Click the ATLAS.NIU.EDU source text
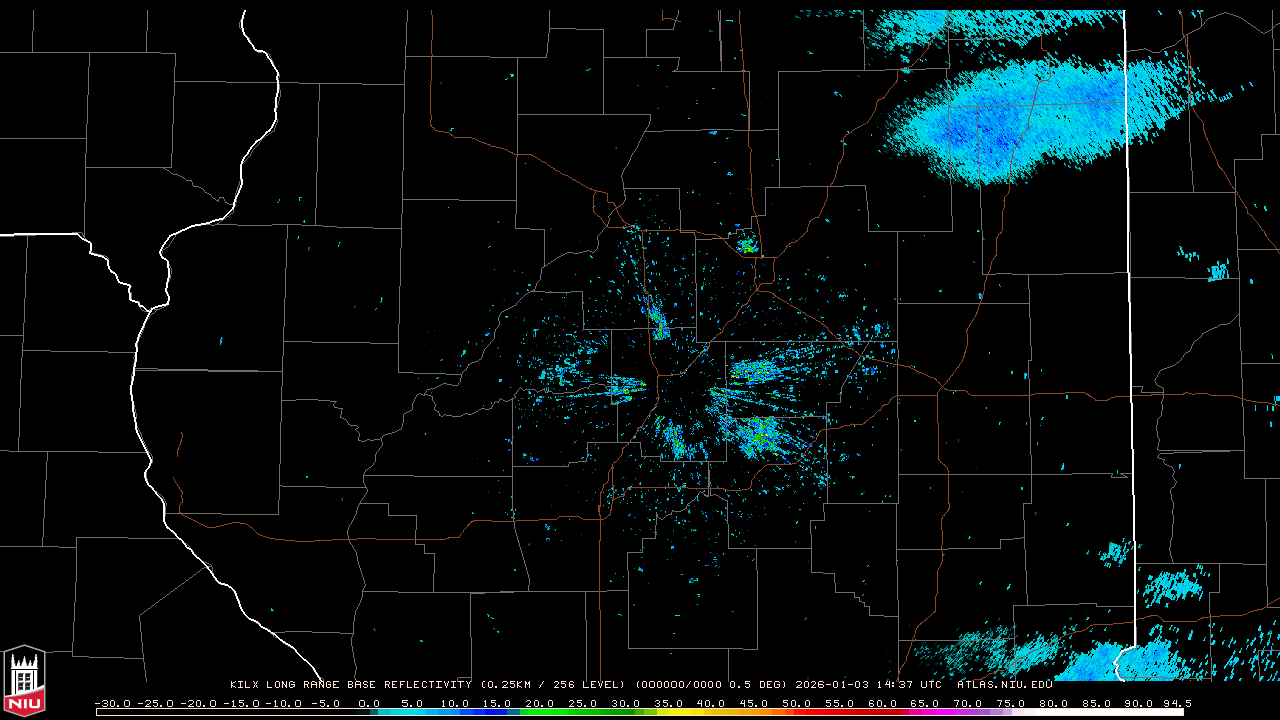 1005,685
